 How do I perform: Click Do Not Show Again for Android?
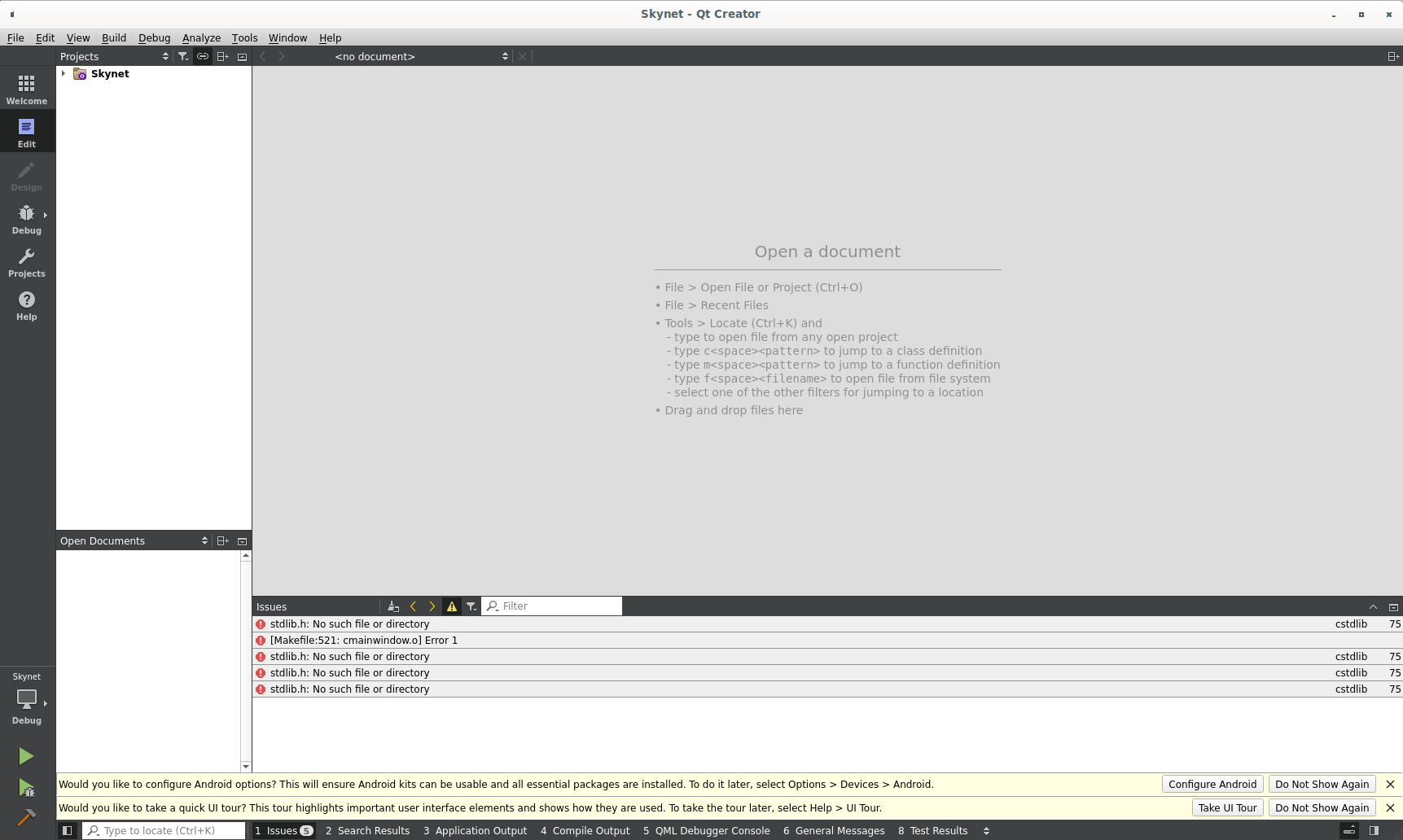point(1322,784)
